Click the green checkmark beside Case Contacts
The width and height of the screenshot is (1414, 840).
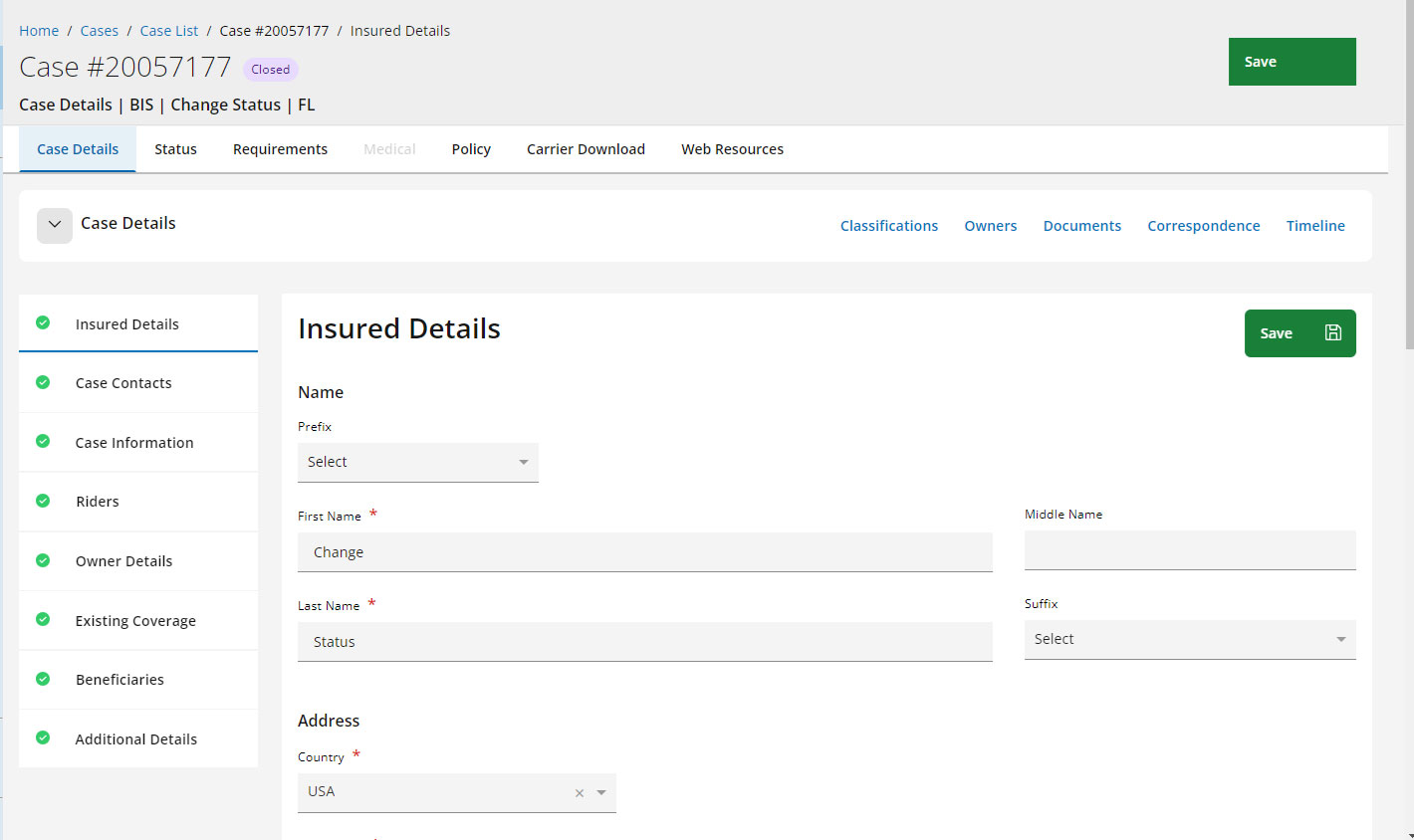click(43, 382)
